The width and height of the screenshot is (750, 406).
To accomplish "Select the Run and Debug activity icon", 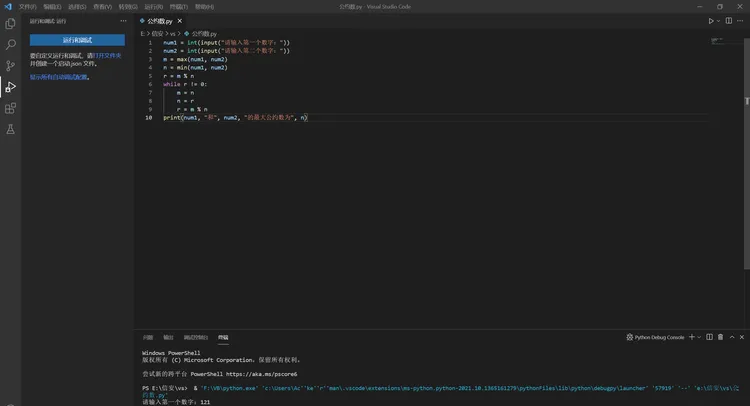I will (x=10, y=87).
